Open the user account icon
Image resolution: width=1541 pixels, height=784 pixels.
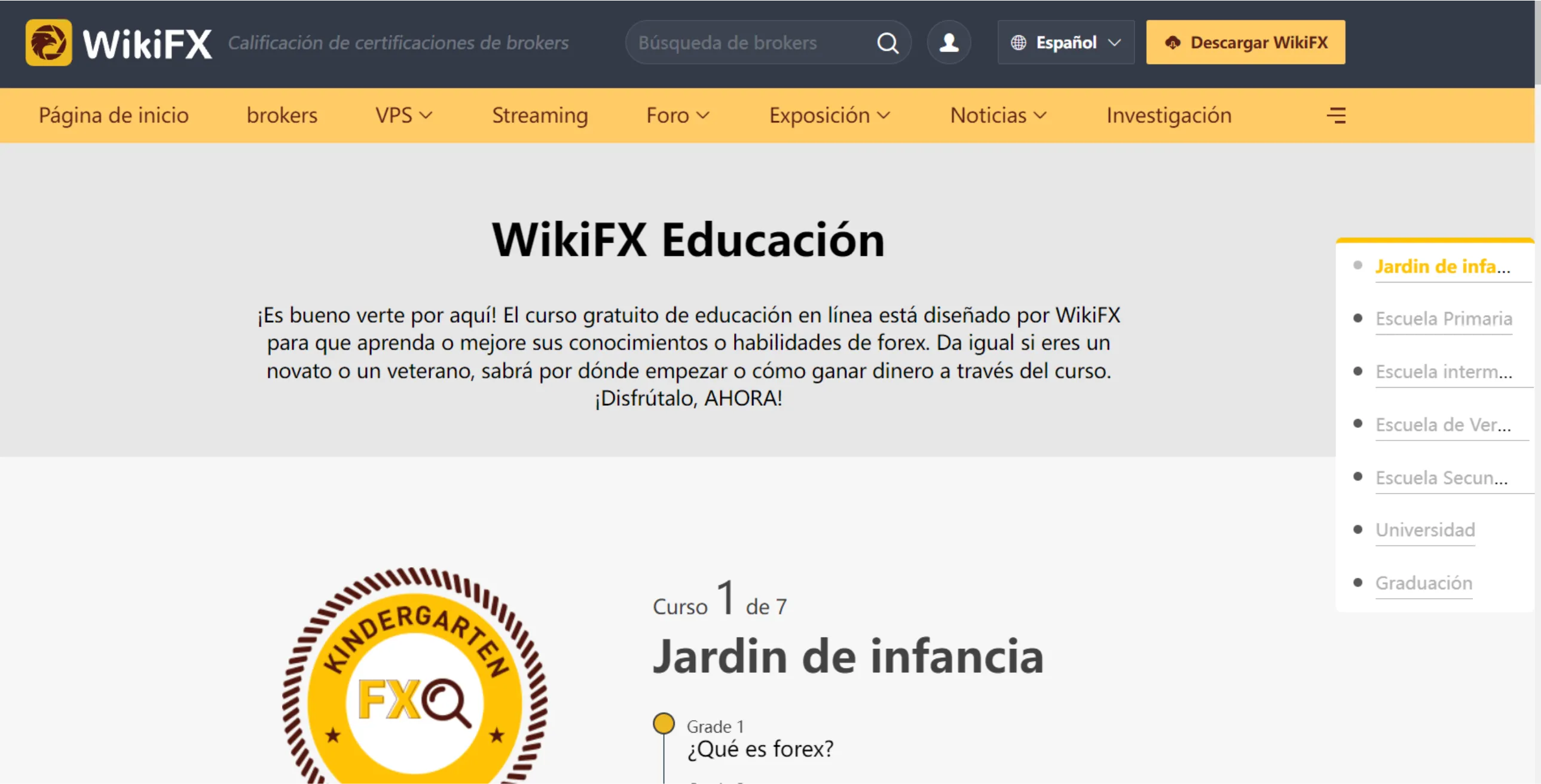[x=949, y=42]
